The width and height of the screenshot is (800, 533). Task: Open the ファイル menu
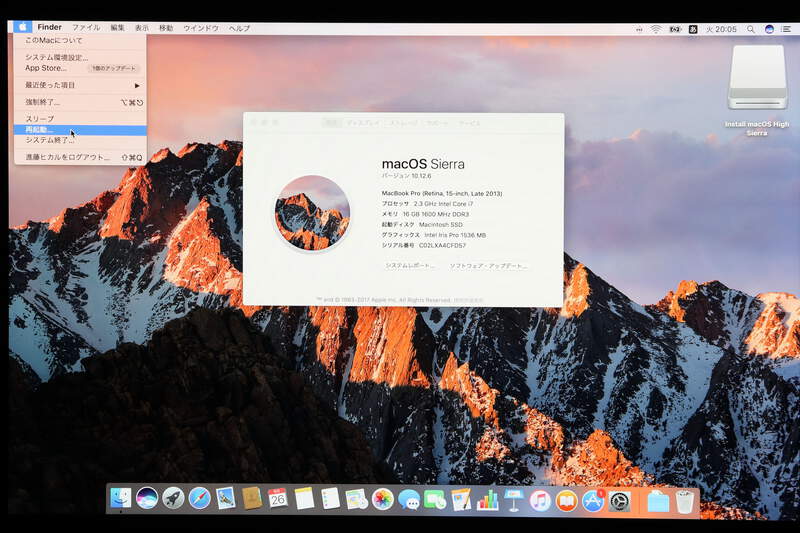86,28
